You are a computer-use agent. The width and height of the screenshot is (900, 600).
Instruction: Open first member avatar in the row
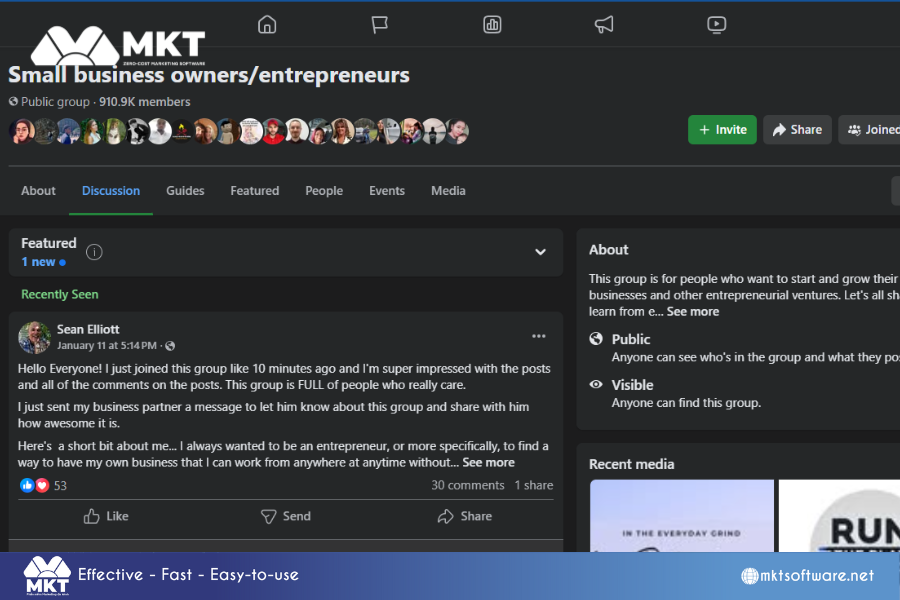tap(22, 131)
